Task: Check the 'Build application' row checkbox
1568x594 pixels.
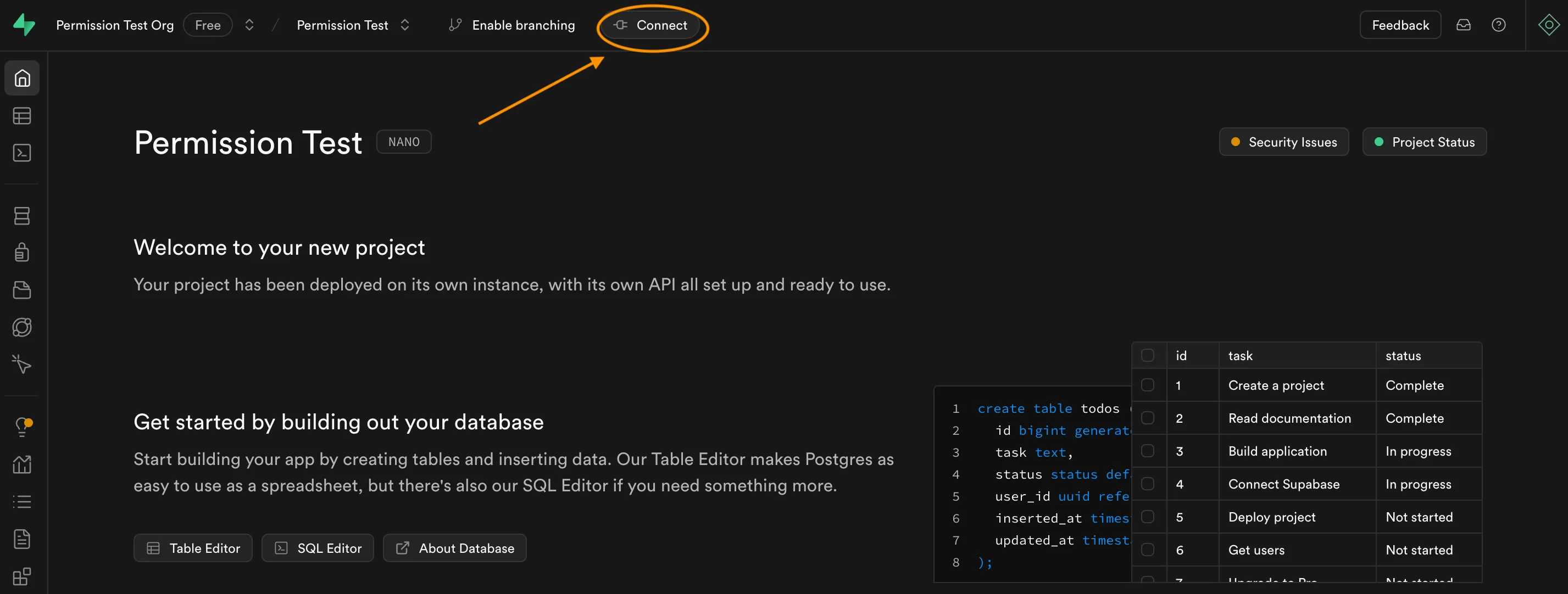Action: point(1147,451)
